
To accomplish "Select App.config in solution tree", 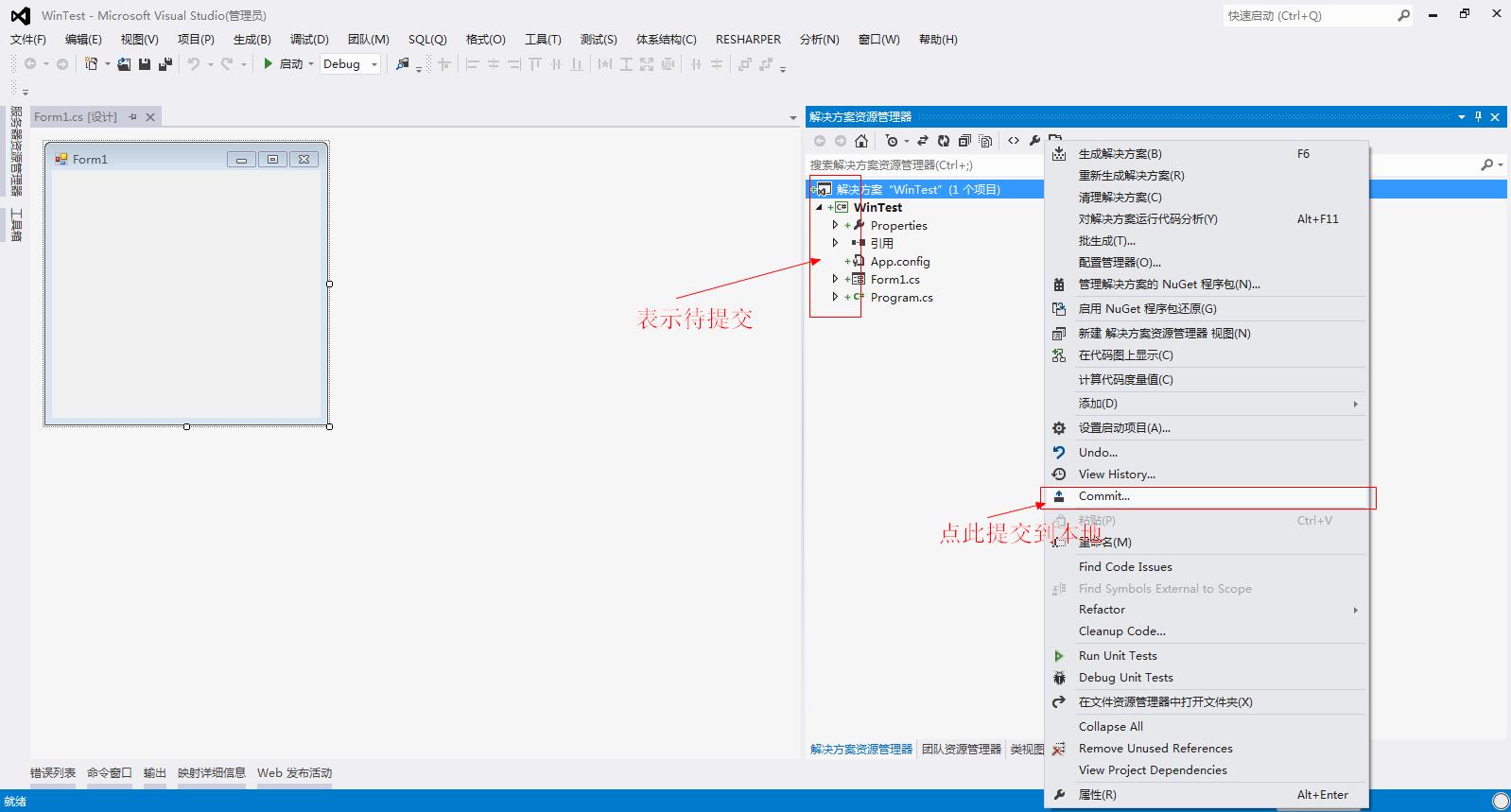I will pyautogui.click(x=900, y=261).
